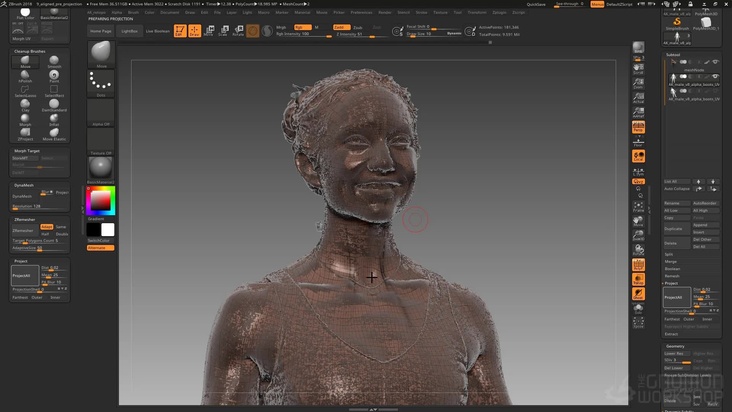Viewport: 732px width, 412px height.
Task: Open the Material menu
Action: pyautogui.click(x=302, y=13)
